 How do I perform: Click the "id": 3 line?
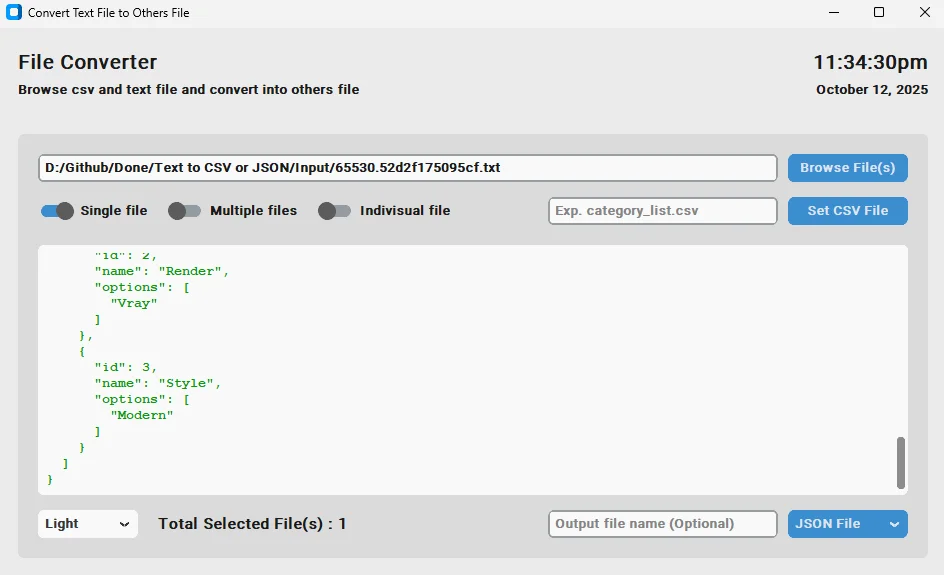tap(125, 367)
